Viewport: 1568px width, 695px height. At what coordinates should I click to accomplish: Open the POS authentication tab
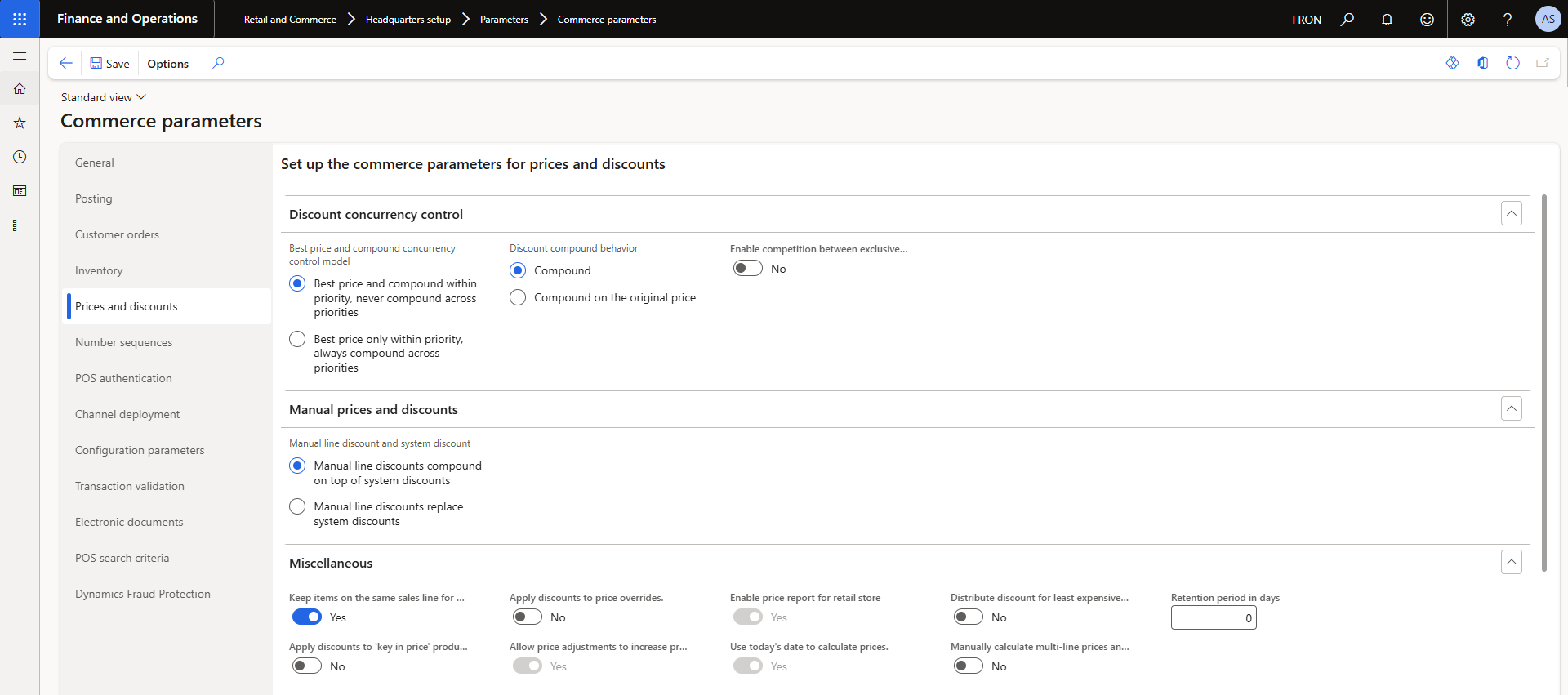(123, 379)
